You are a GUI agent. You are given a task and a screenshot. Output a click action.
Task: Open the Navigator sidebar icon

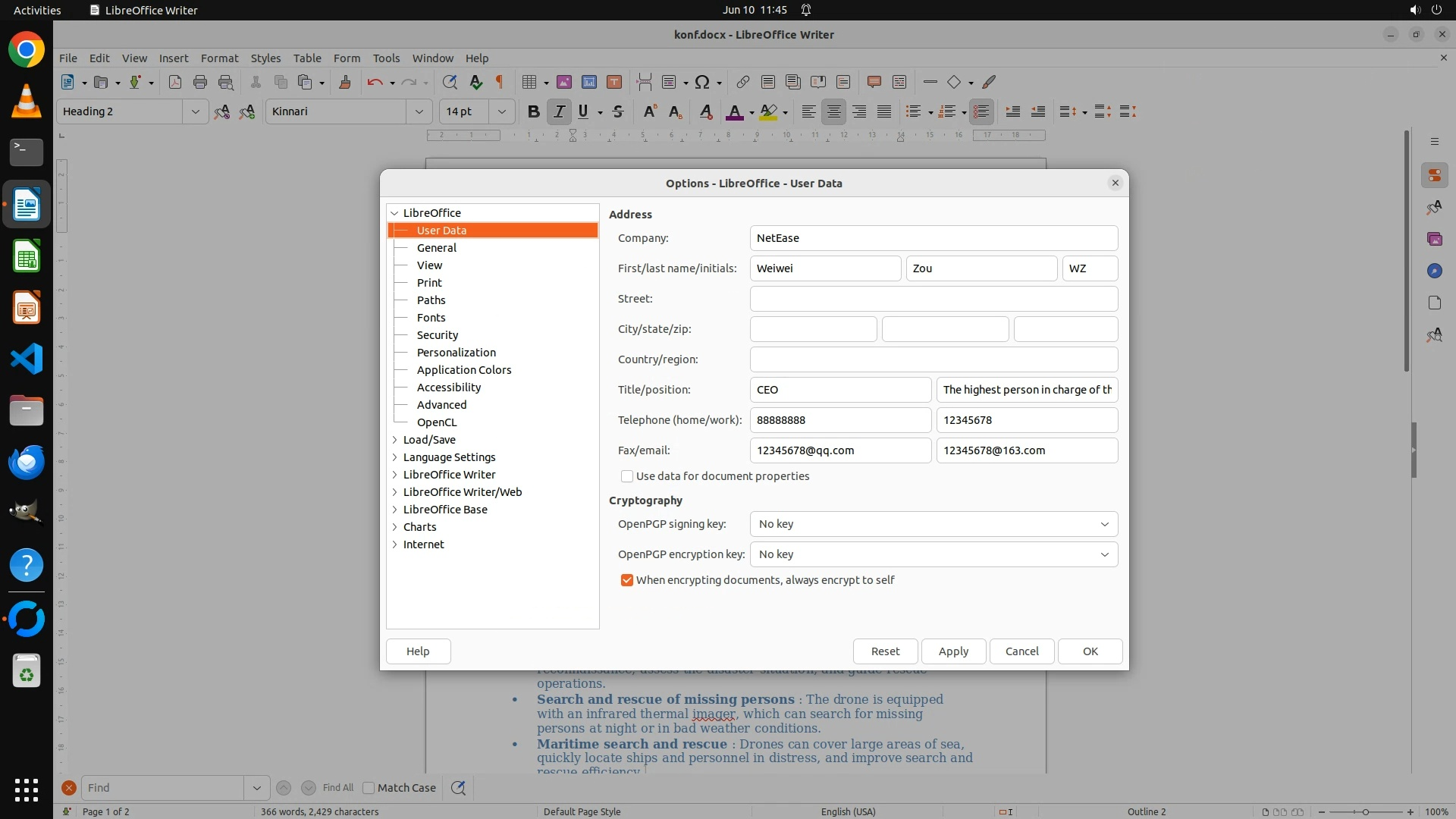(1434, 271)
